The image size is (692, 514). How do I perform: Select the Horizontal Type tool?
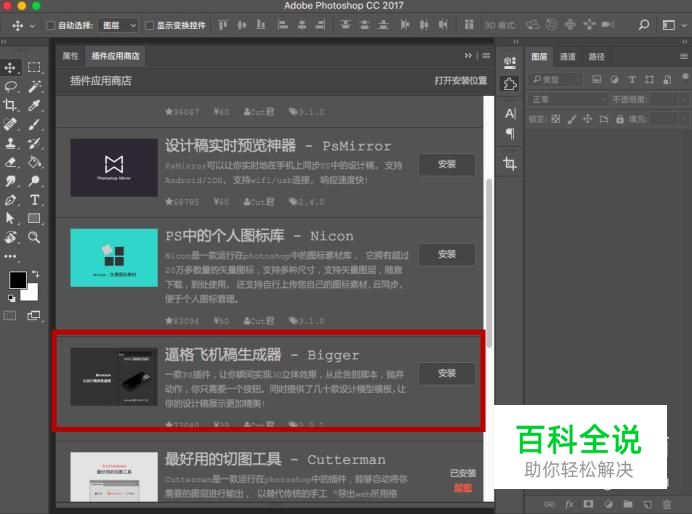tap(34, 200)
